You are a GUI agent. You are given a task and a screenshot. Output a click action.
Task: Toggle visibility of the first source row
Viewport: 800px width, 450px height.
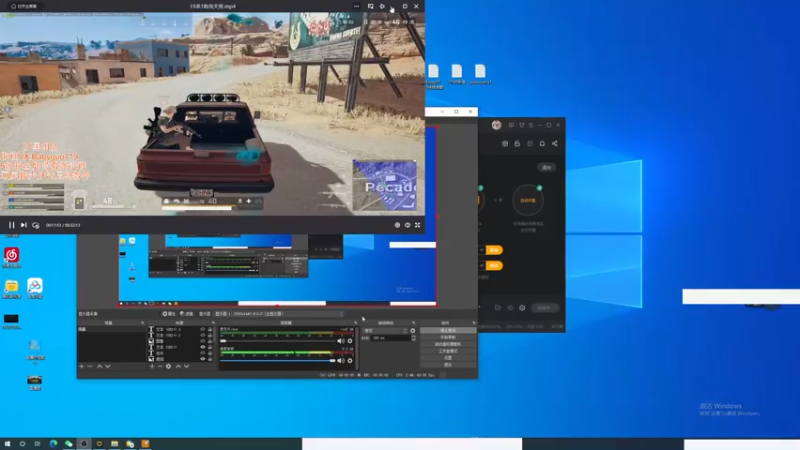(203, 330)
